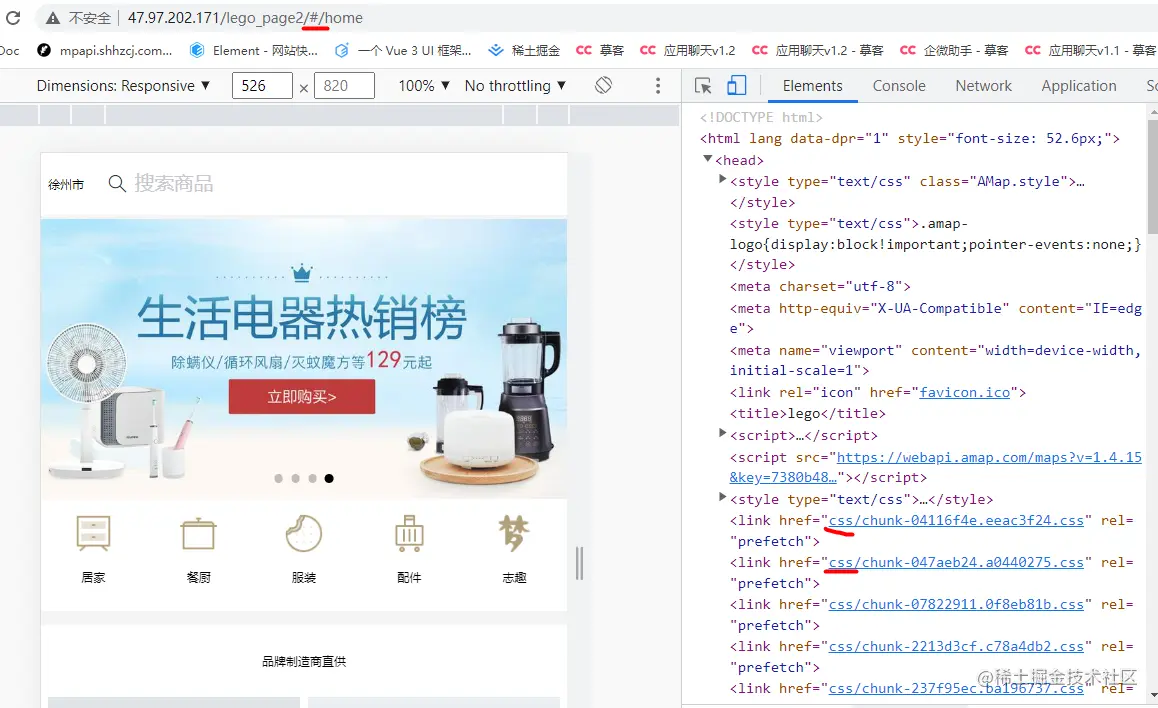Click the 生活电器热销榜 banner image
The width and height of the screenshot is (1158, 708).
304,358
